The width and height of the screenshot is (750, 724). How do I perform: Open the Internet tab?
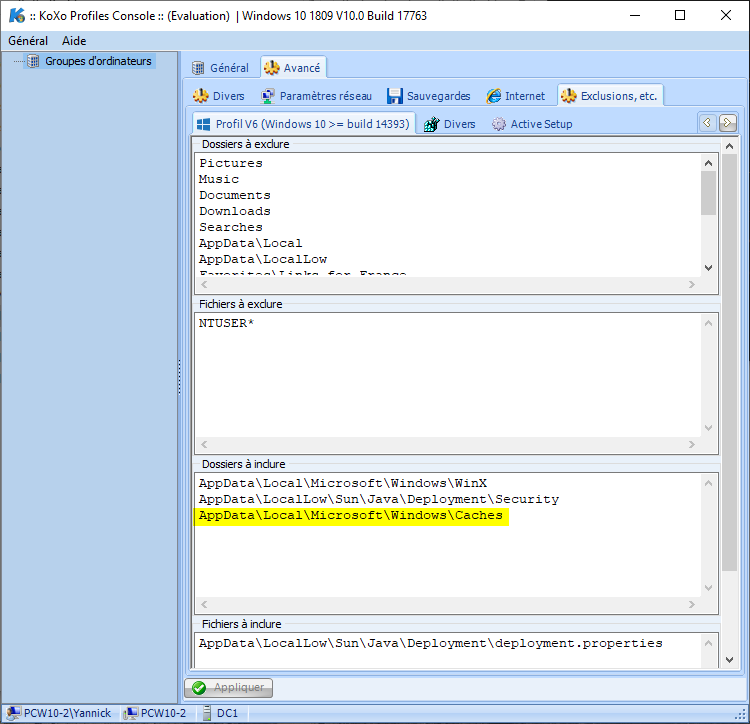[516, 96]
